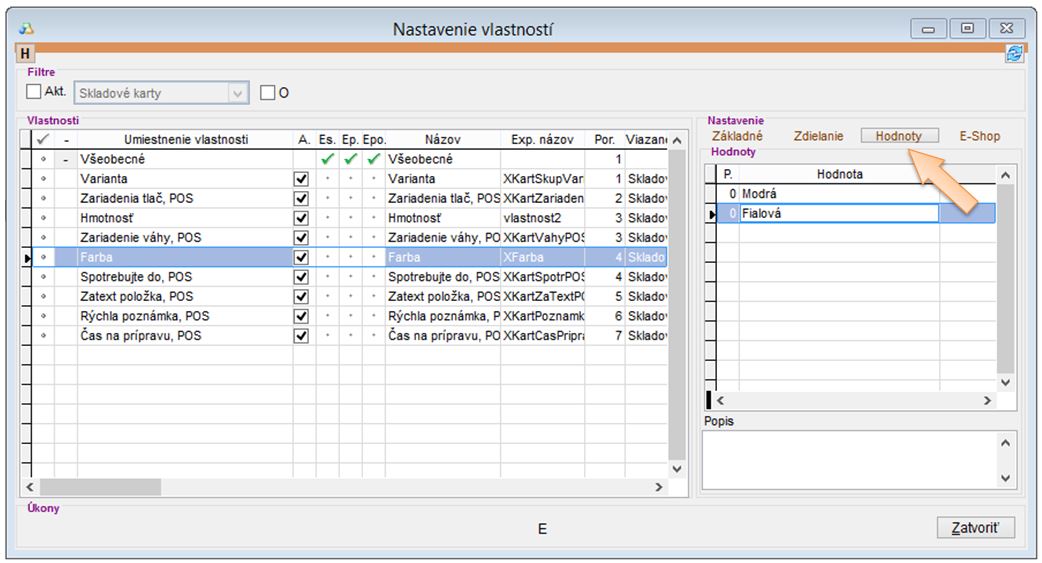Toggle the O checkbox in filters
Image resolution: width=1042 pixels, height=563 pixels.
pyautogui.click(x=267, y=93)
